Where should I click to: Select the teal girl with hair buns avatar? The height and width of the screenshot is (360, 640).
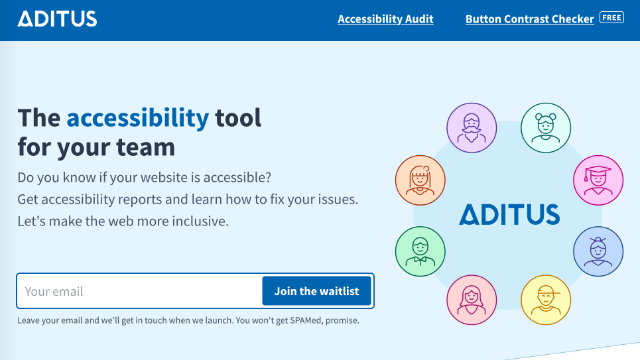pyautogui.click(x=546, y=128)
